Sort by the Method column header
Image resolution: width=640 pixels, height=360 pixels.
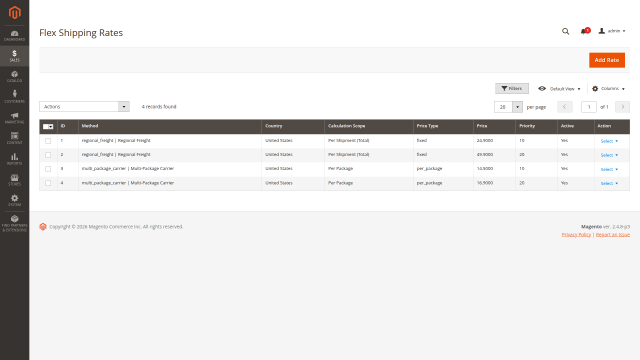(170, 126)
